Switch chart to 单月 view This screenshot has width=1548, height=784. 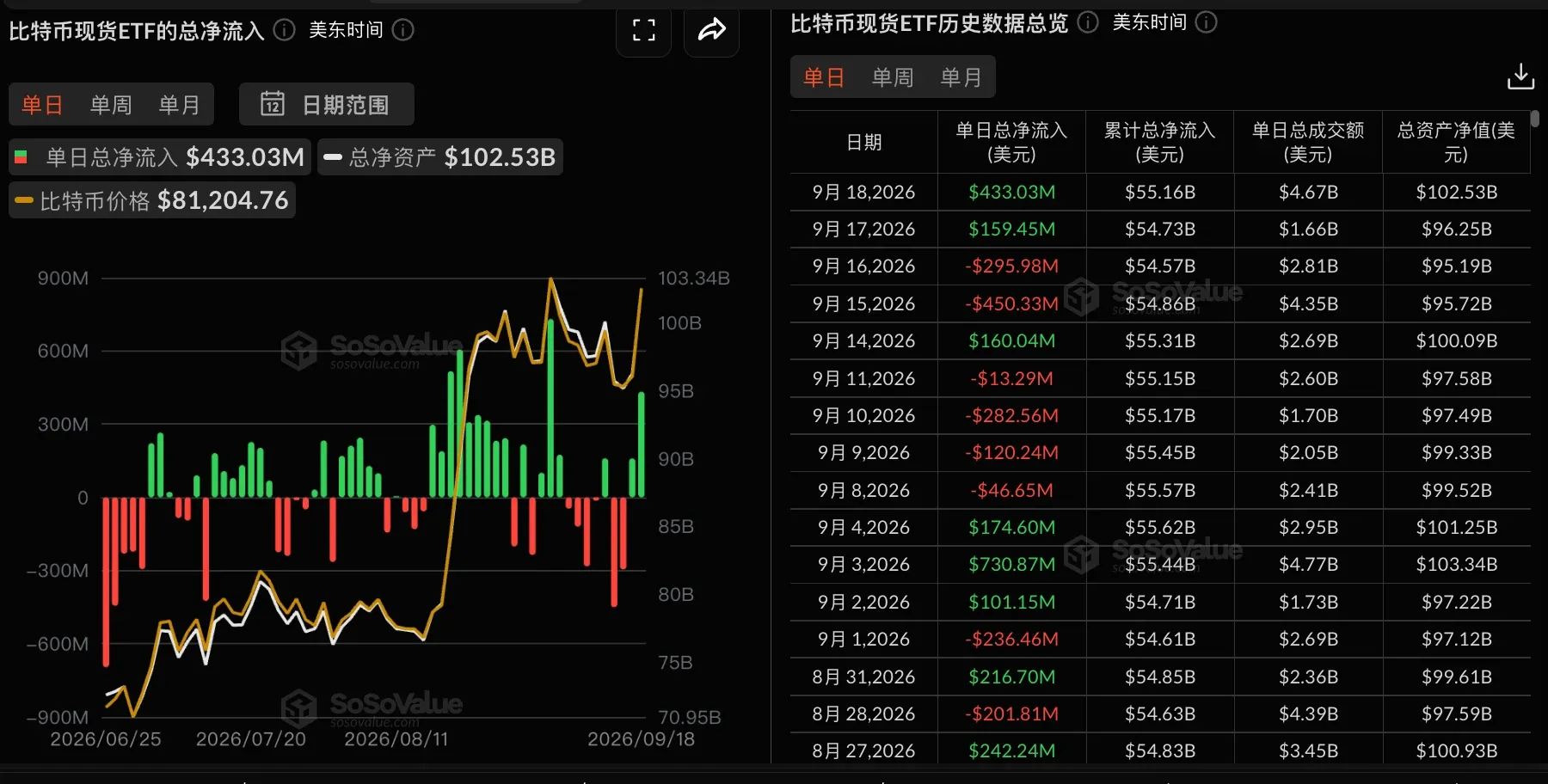[179, 105]
